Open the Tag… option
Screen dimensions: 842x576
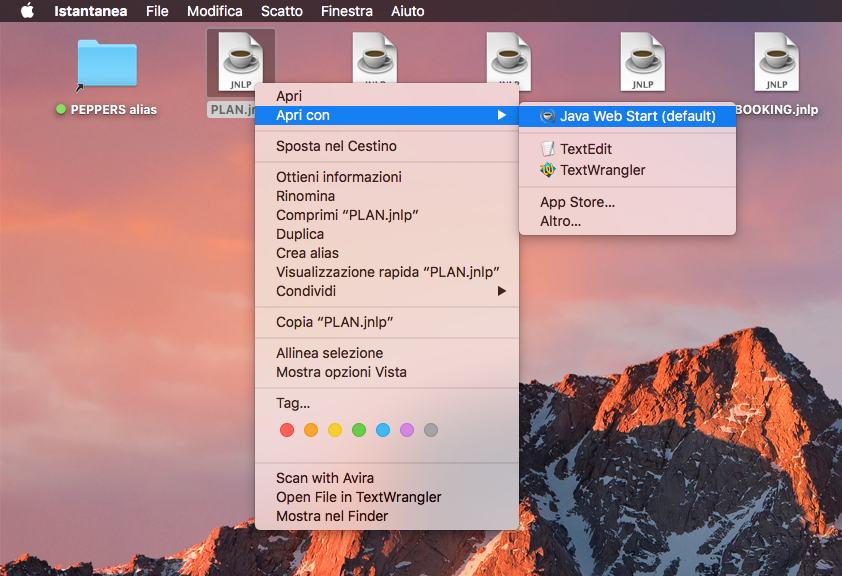[387, 403]
